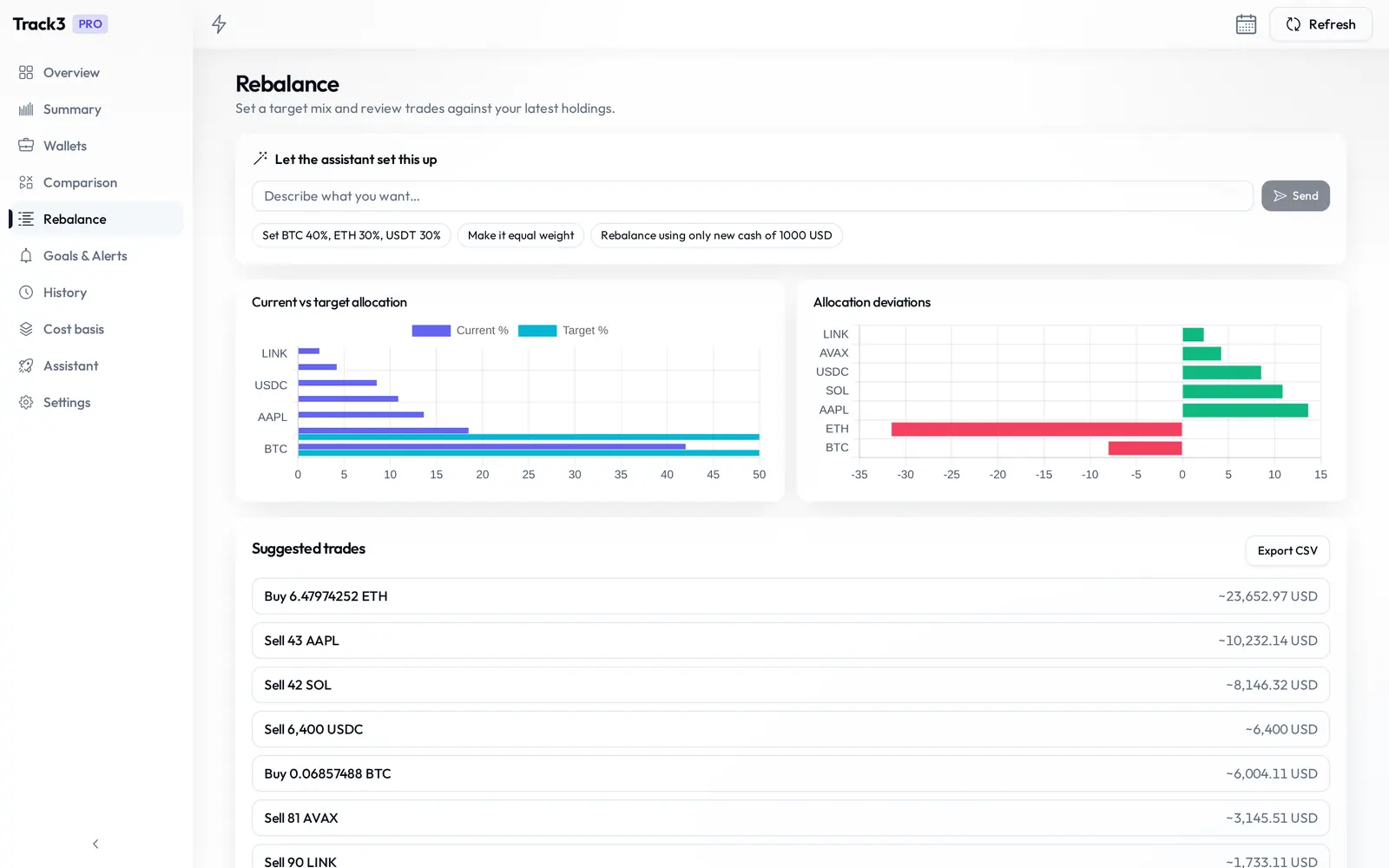Select the 'Sell 43 AAPL' trade row
The image size is (1389, 868).
coord(790,641)
